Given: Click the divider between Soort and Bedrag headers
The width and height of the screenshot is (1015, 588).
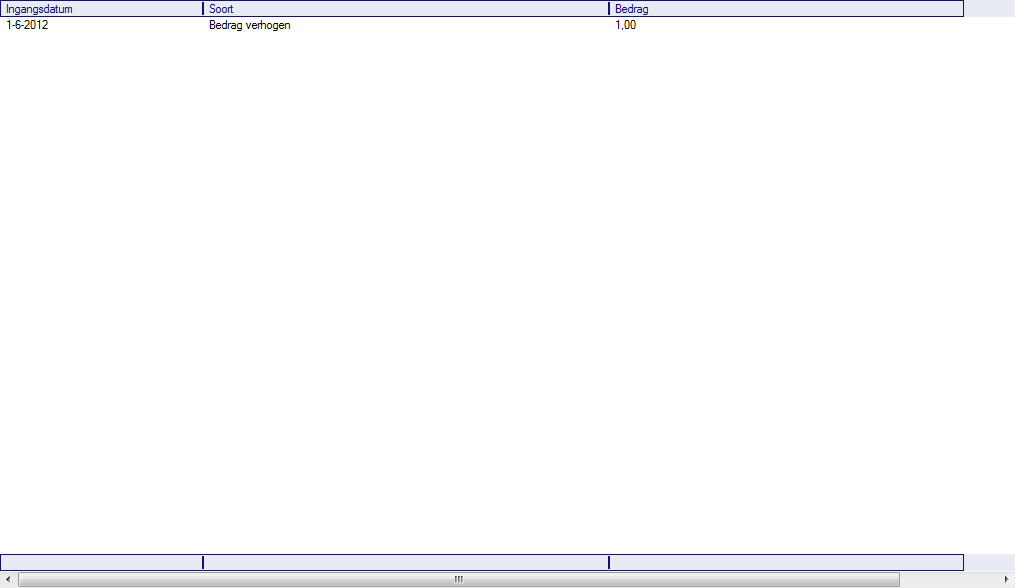Looking at the screenshot, I should pyautogui.click(x=609, y=9).
